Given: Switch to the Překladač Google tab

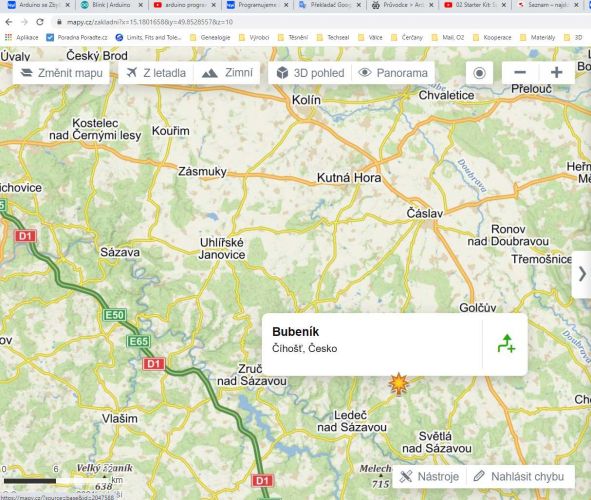Looking at the screenshot, I should 330,5.
